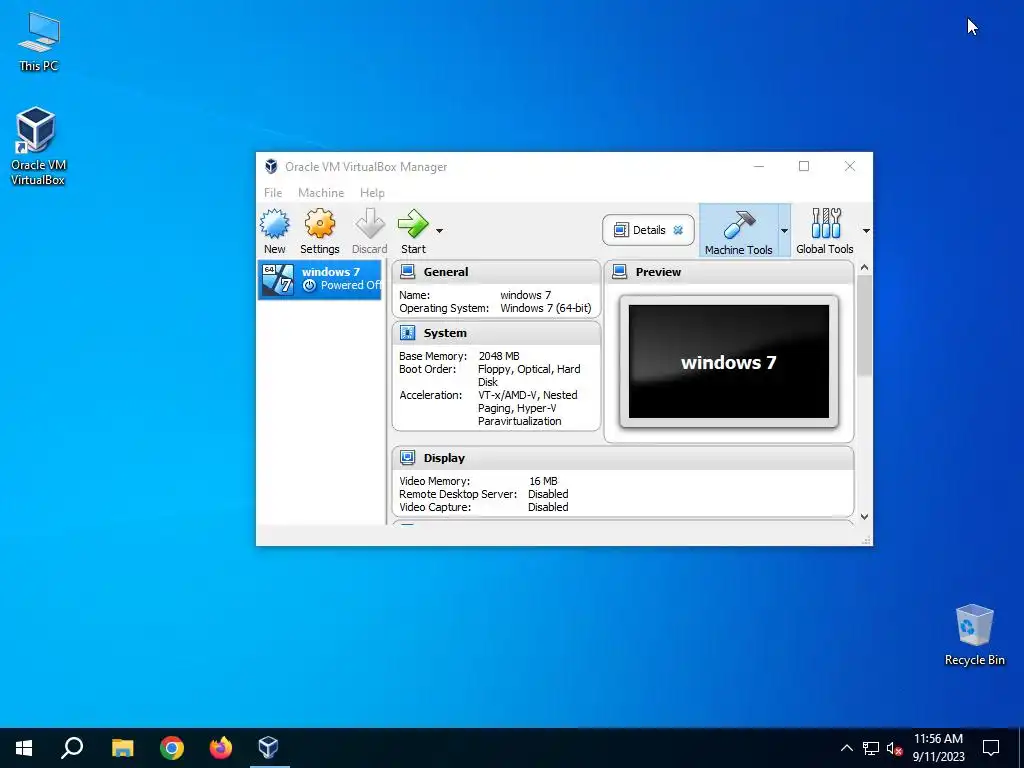Image resolution: width=1024 pixels, height=768 pixels.
Task: Expand the Start button dropdown arrow
Action: 440,231
